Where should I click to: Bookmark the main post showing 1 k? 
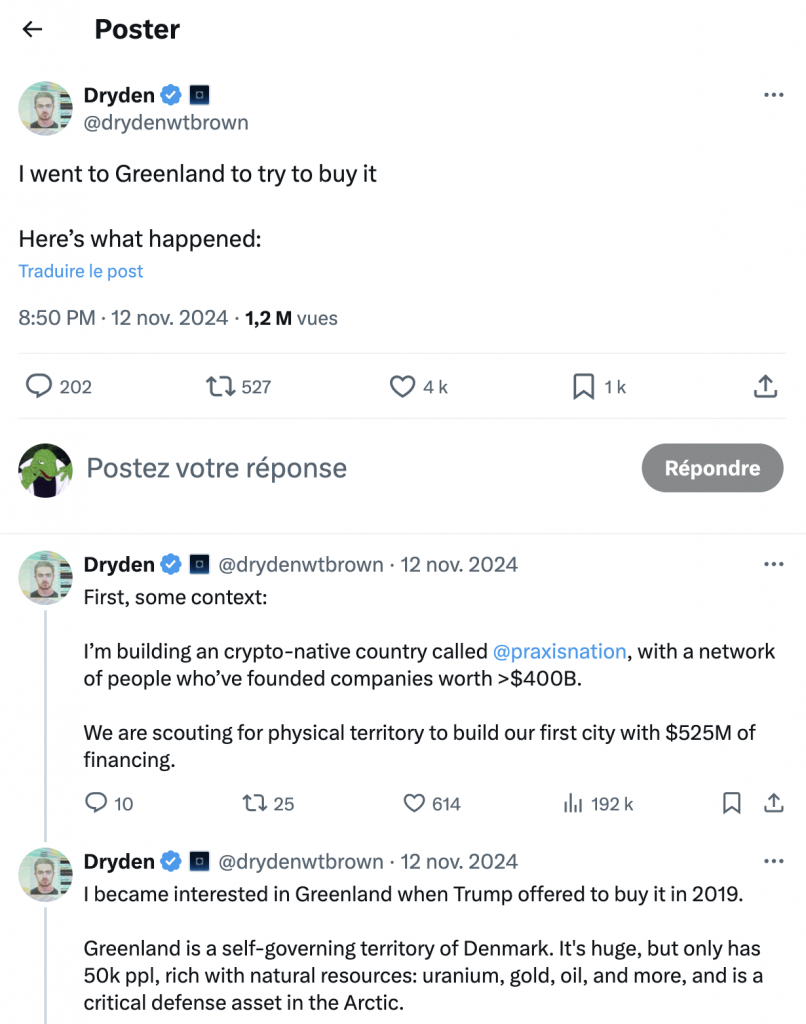coord(584,386)
